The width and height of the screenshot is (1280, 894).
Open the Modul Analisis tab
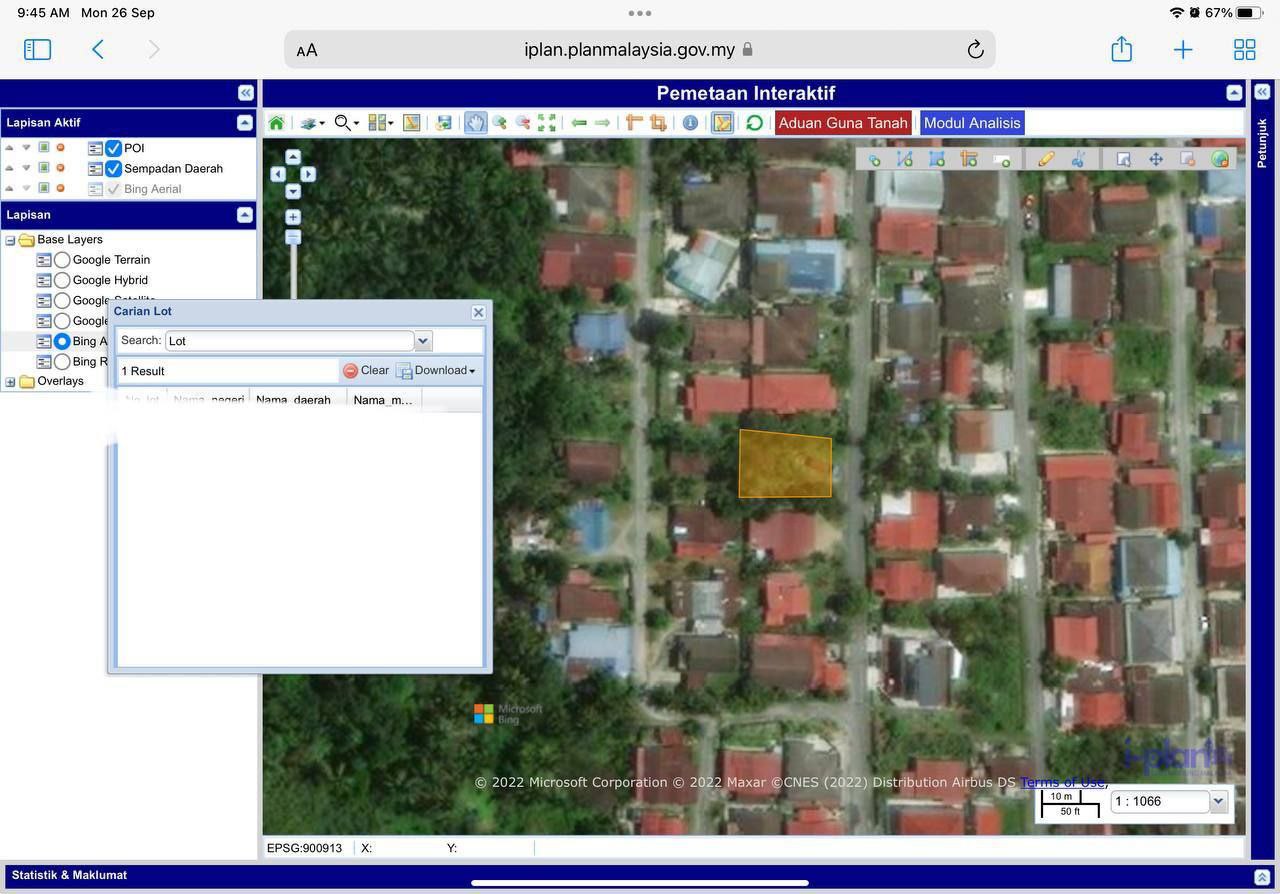pyautogui.click(x=971, y=123)
